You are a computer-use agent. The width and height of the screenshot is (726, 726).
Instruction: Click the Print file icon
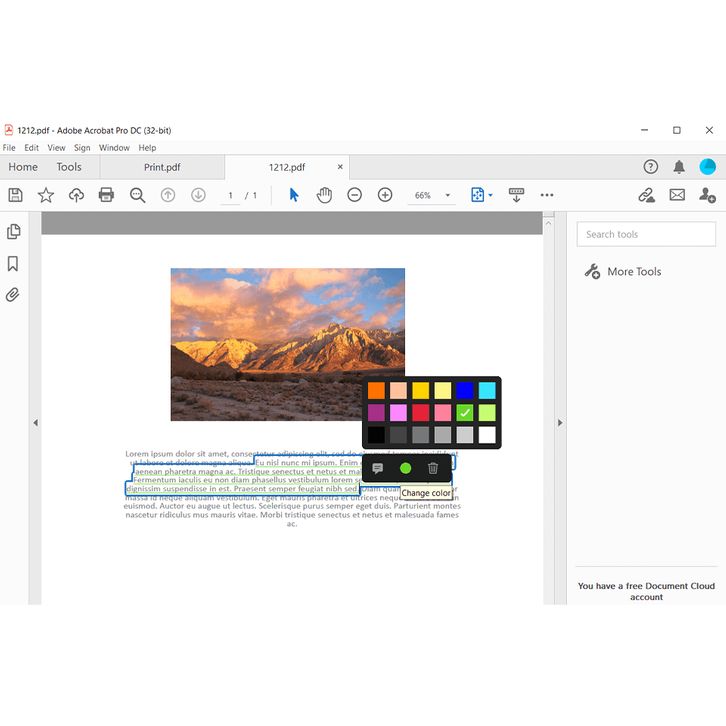106,195
